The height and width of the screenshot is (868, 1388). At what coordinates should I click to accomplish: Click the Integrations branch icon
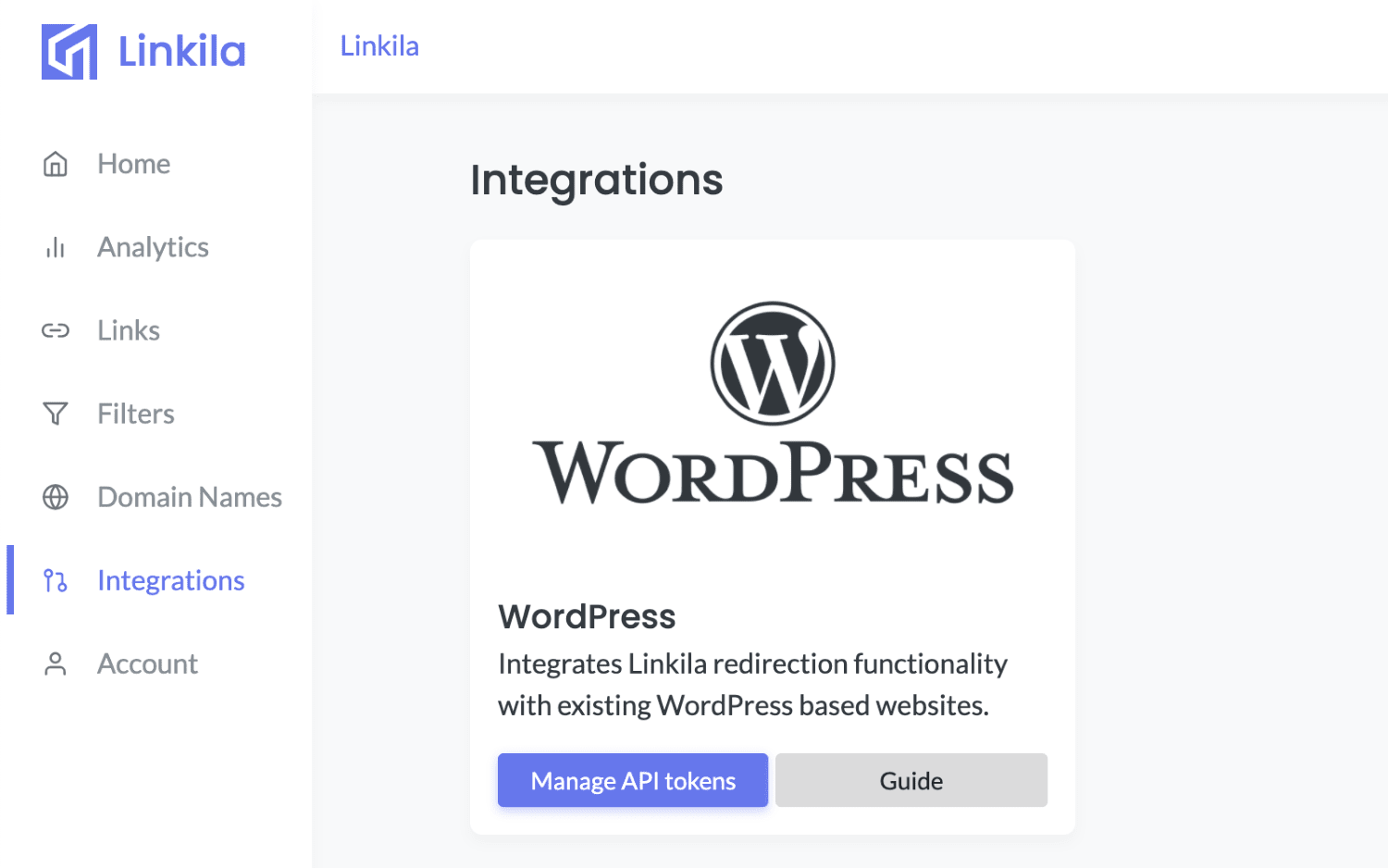point(56,580)
